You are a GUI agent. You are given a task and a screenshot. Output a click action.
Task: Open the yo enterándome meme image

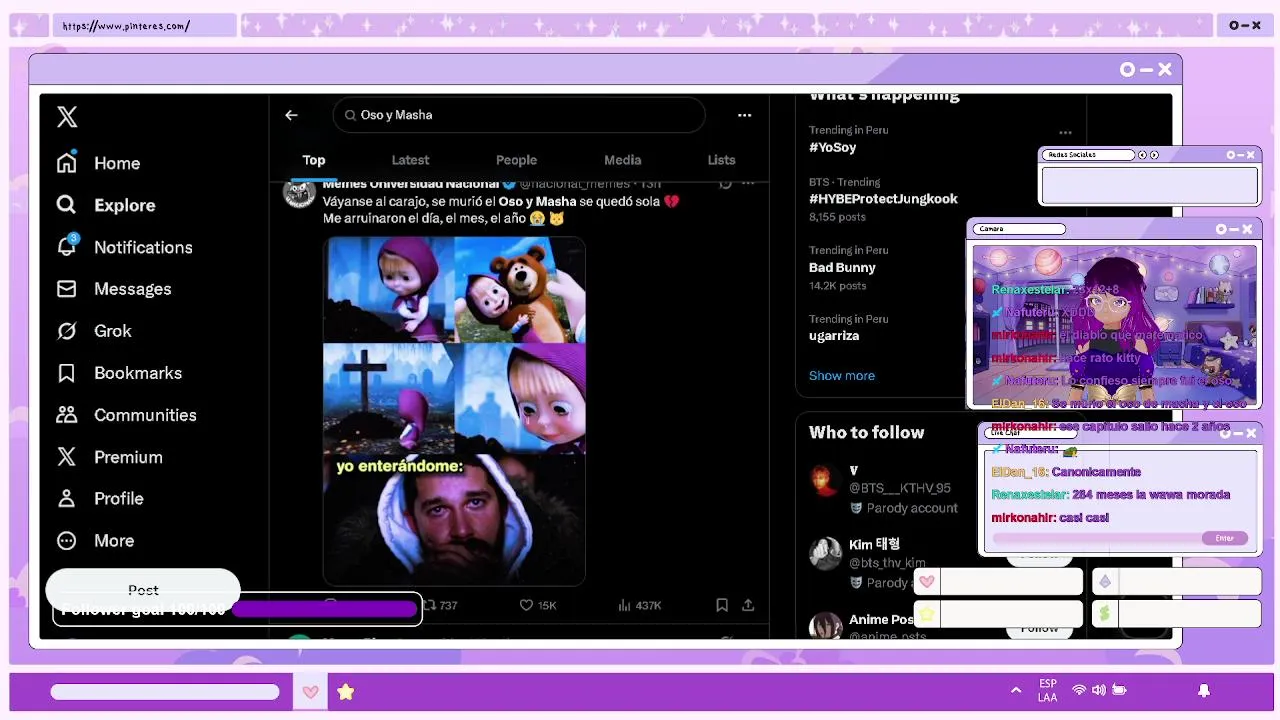[454, 519]
